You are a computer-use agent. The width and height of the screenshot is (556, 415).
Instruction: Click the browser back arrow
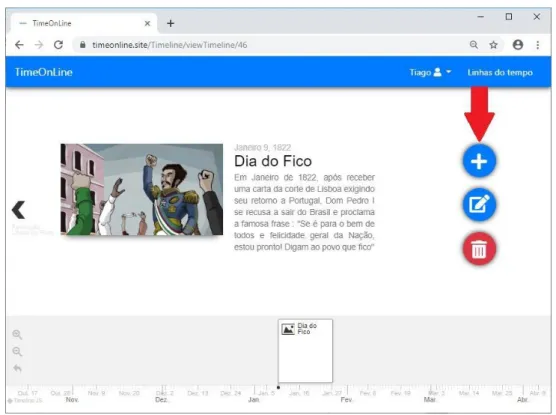coord(19,45)
